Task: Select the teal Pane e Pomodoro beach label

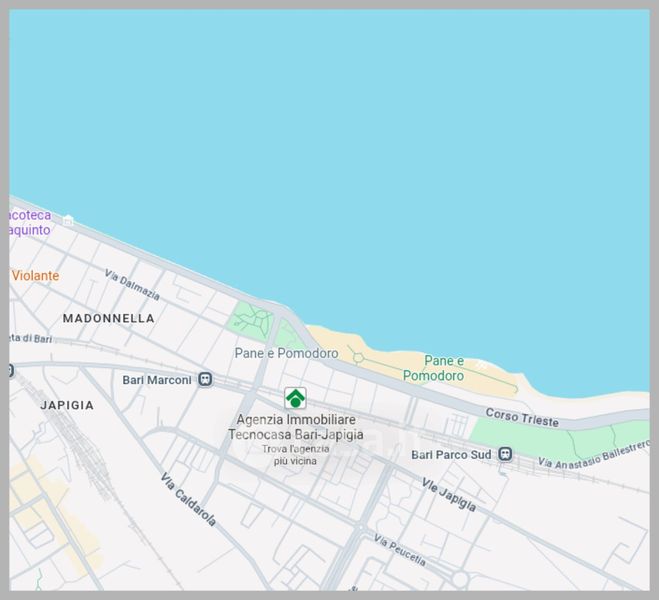Action: (x=434, y=368)
